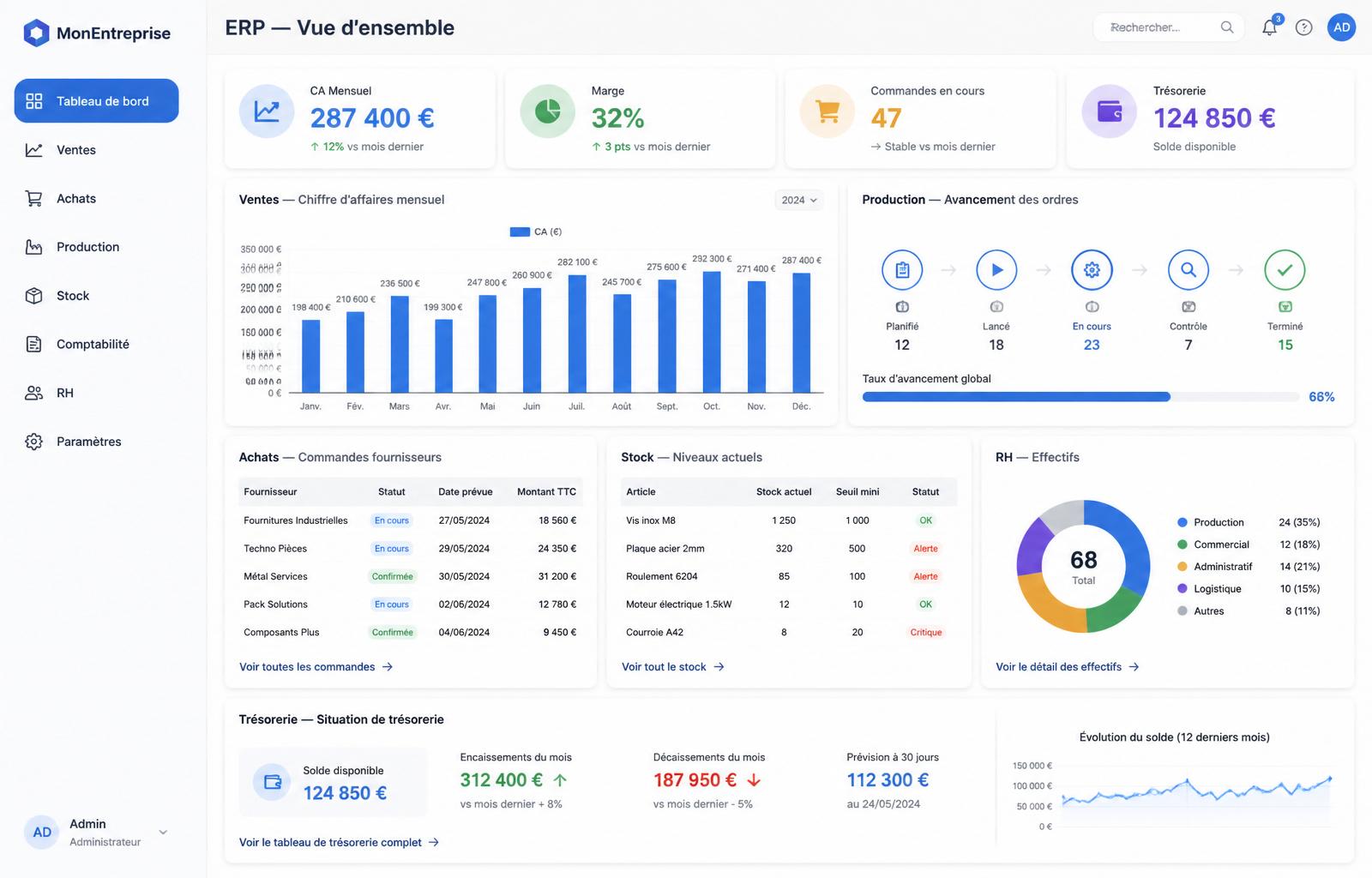Click the Moteur électrique 1.5kW article

pyautogui.click(x=679, y=604)
